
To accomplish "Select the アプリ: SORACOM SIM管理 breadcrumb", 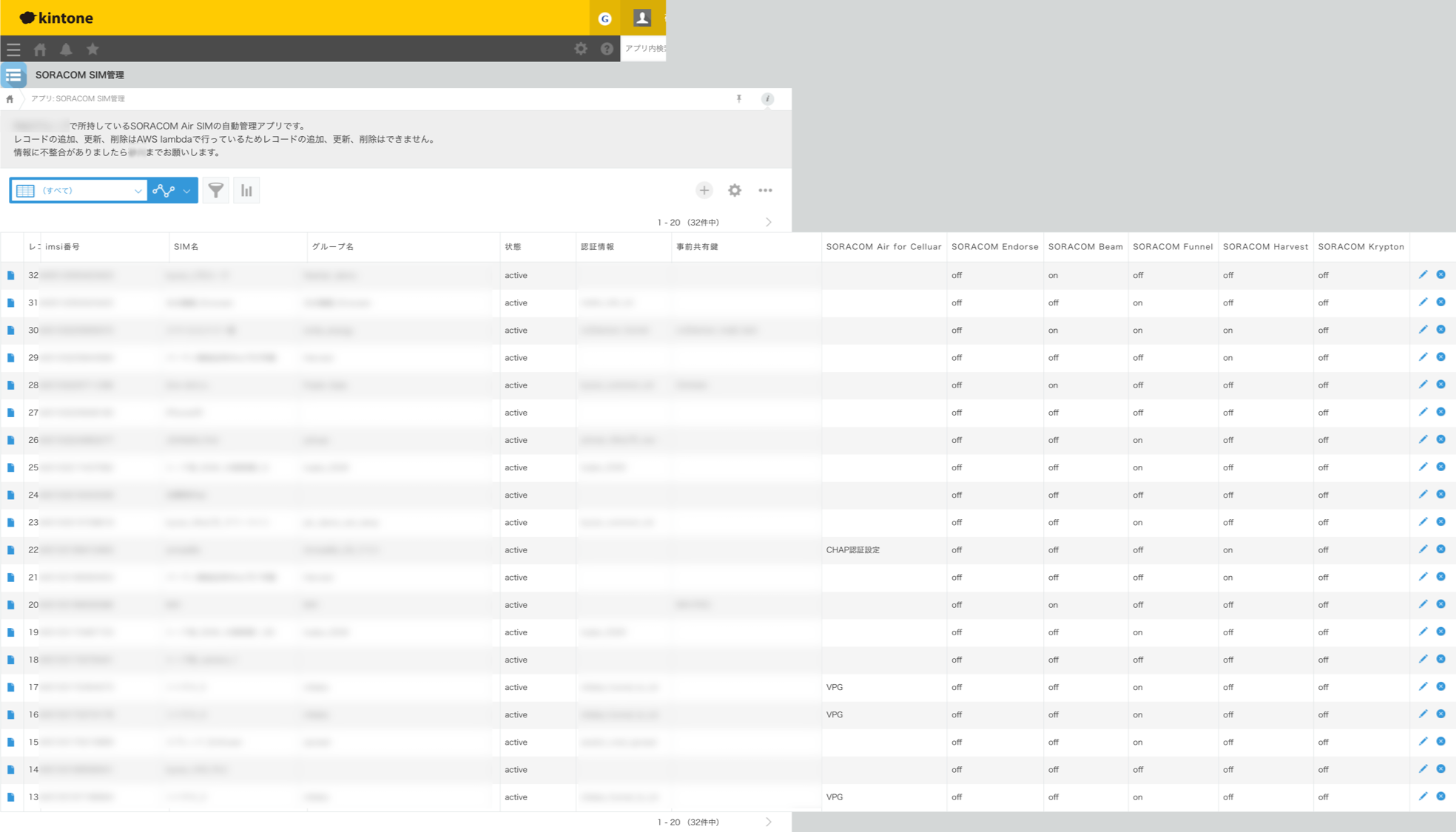I will pyautogui.click(x=78, y=98).
